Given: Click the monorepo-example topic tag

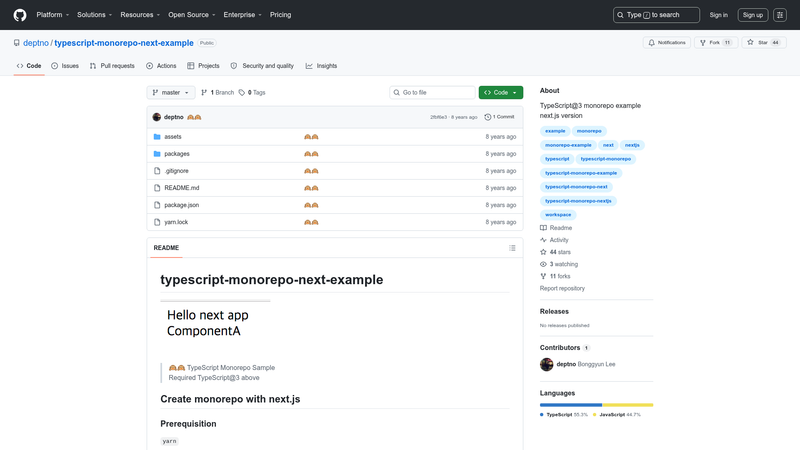Looking at the screenshot, I should pyautogui.click(x=568, y=145).
